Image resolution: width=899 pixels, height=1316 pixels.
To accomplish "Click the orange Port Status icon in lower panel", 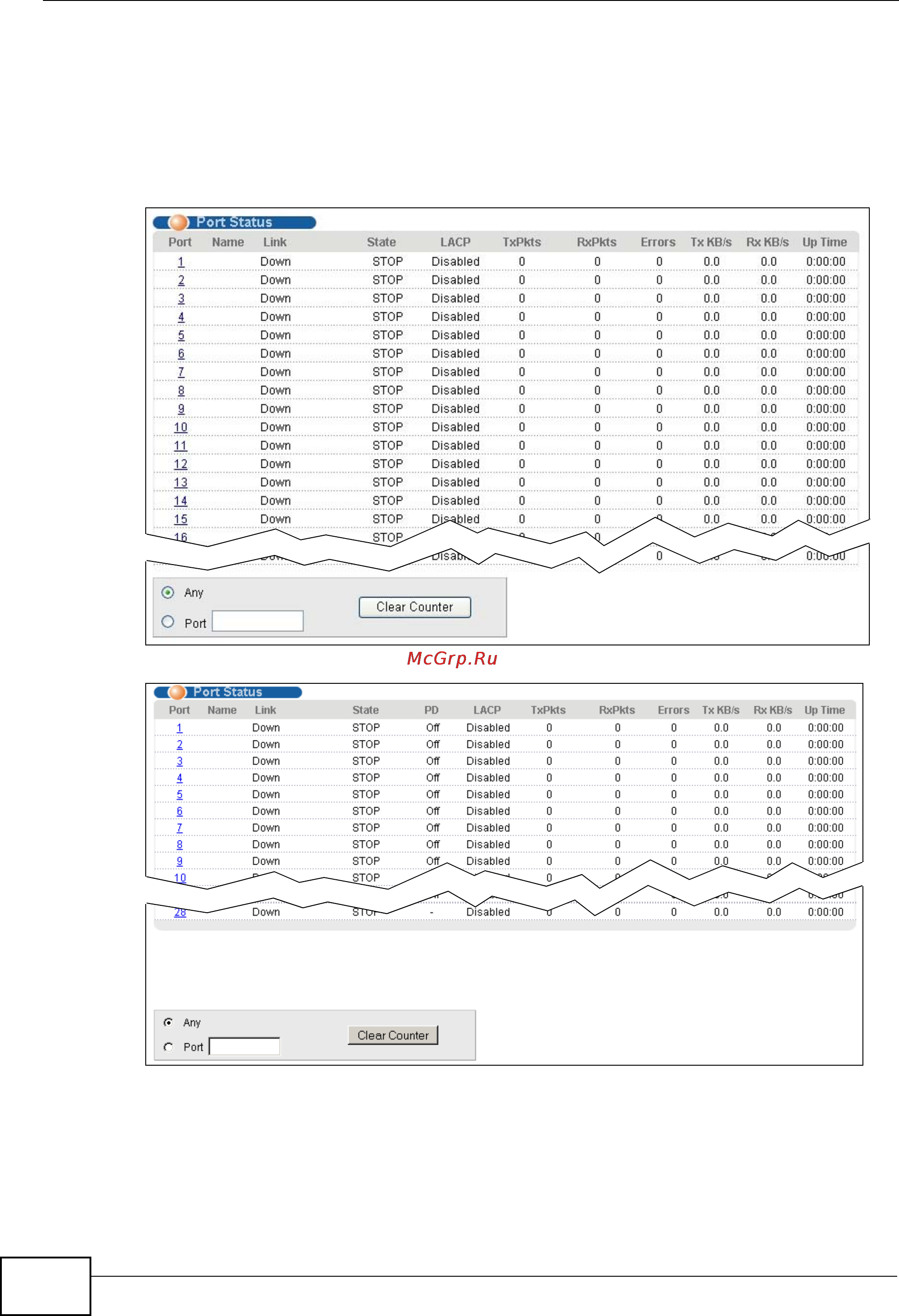I will click(x=177, y=692).
